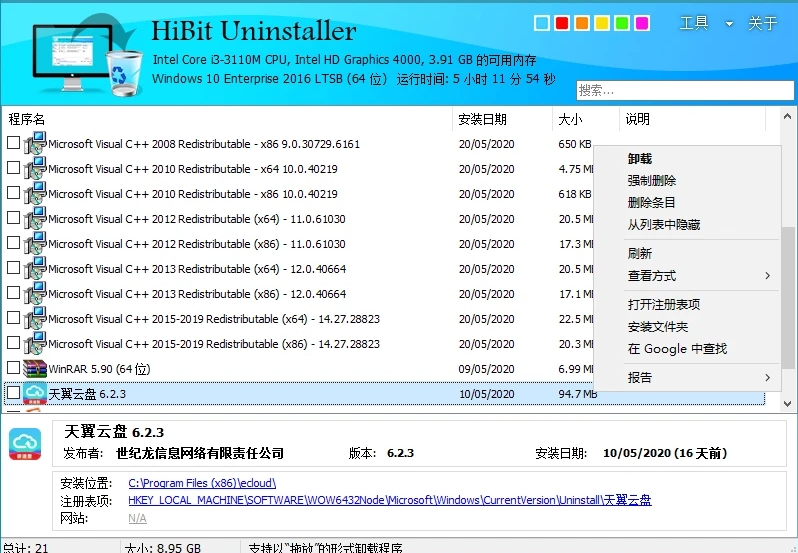Click the 94.7 MB size cell

(578, 394)
